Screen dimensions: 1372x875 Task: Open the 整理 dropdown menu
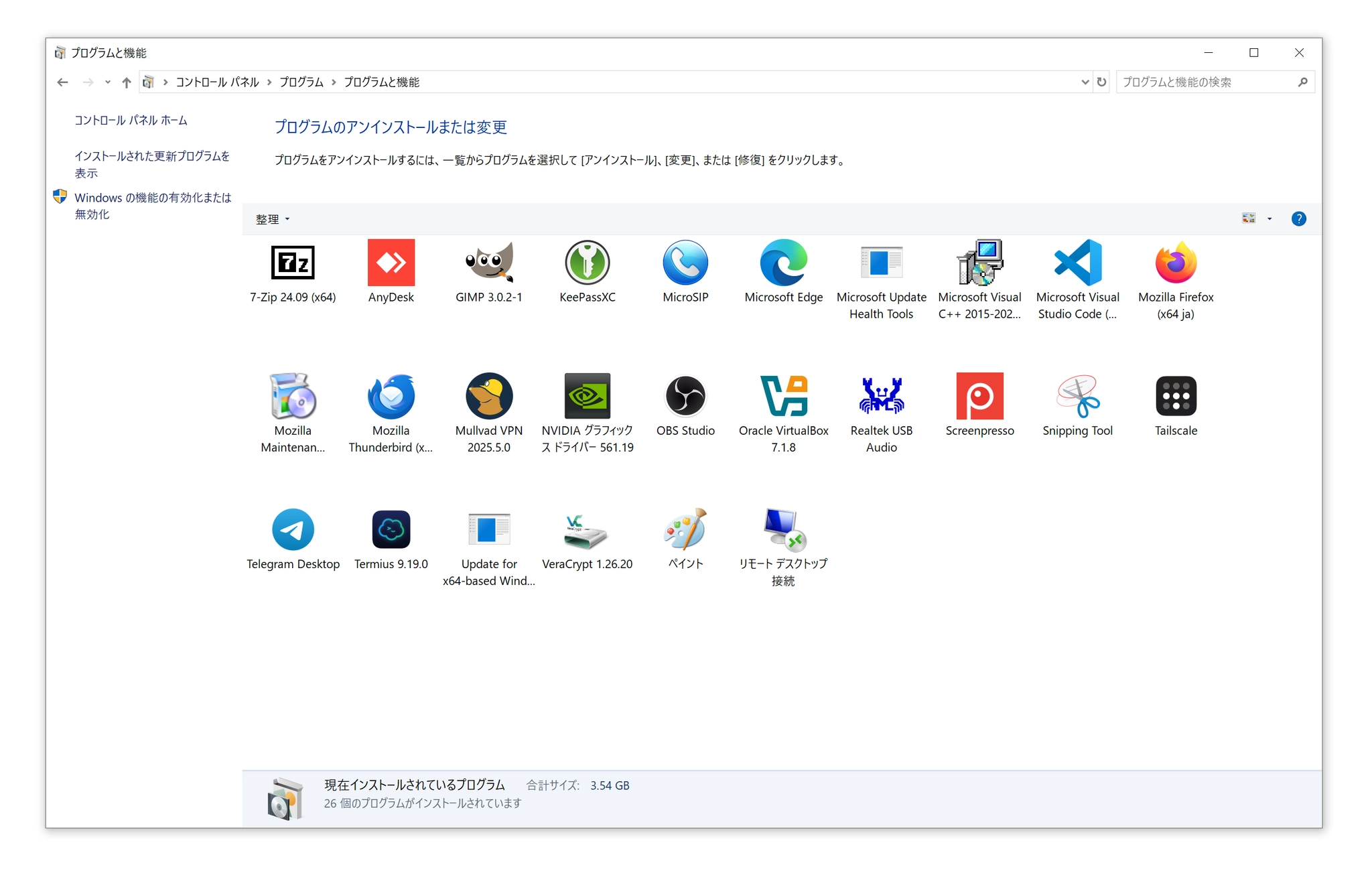point(273,219)
